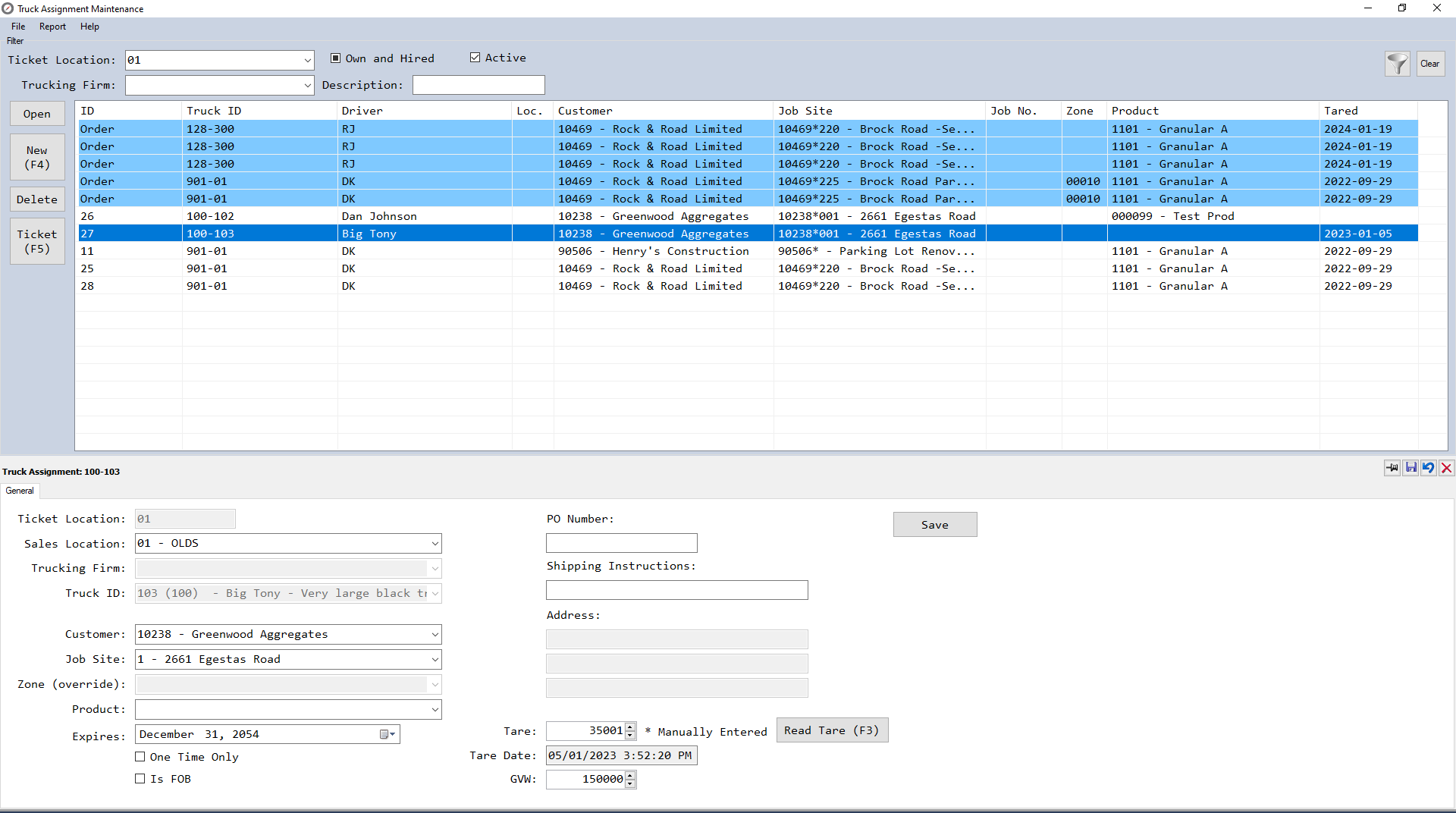Image resolution: width=1456 pixels, height=813 pixels.
Task: Uncheck the Active filter checkbox
Action: tap(475, 58)
